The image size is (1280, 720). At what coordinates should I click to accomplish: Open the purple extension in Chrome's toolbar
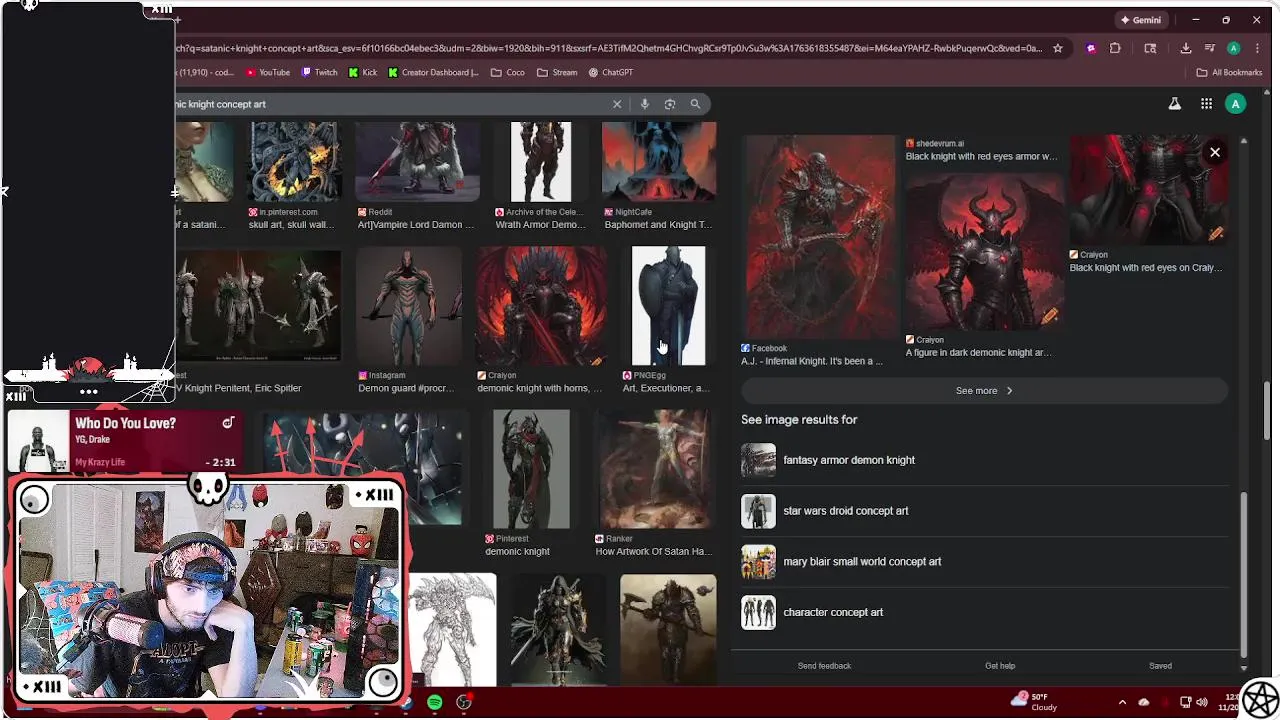[1091, 48]
